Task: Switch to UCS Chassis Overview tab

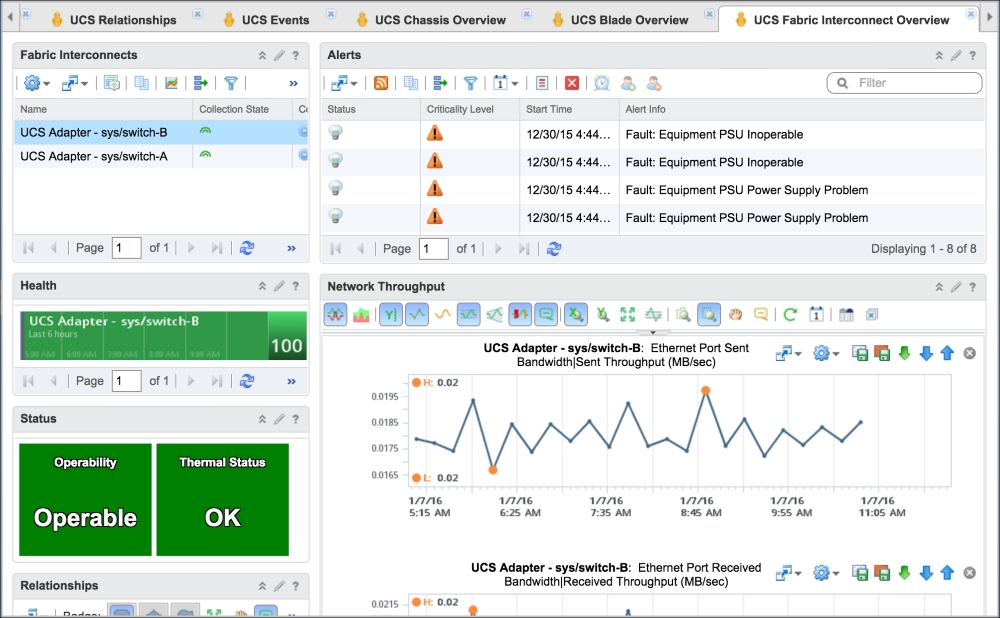Action: [431, 20]
